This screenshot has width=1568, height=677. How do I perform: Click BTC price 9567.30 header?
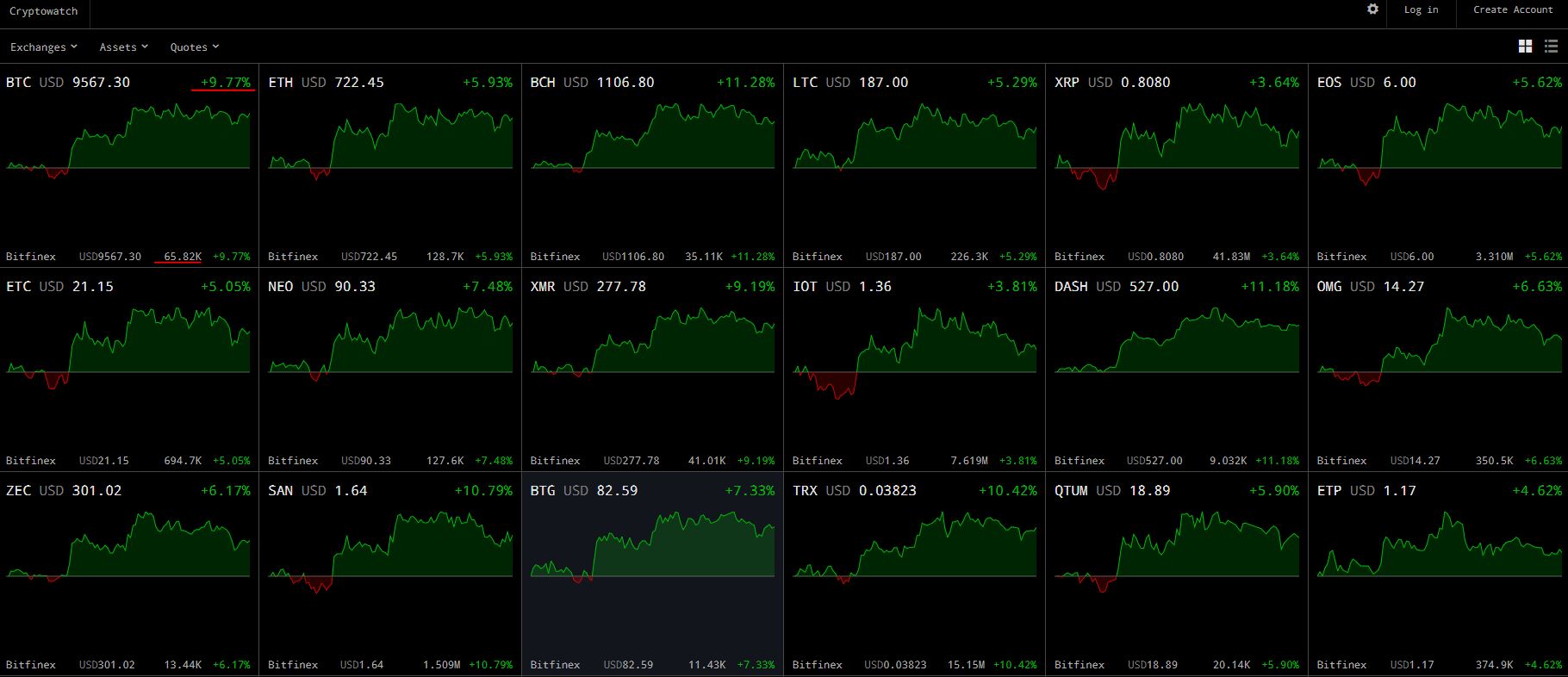pyautogui.click(x=101, y=83)
